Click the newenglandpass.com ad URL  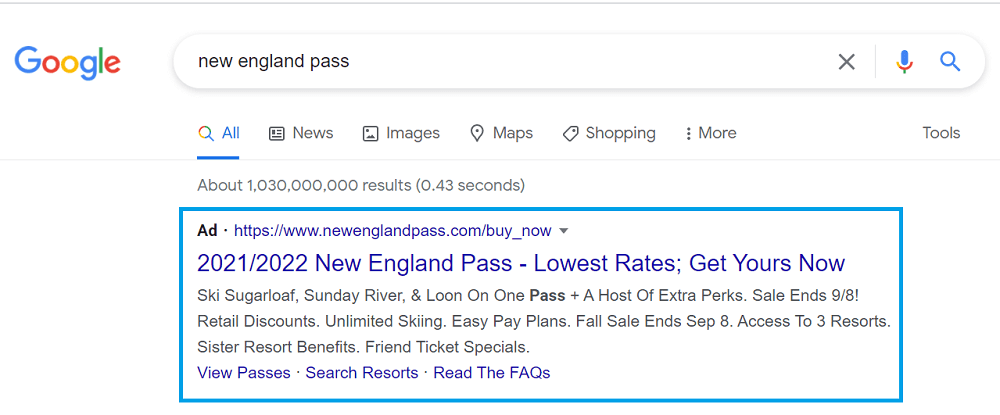point(393,231)
